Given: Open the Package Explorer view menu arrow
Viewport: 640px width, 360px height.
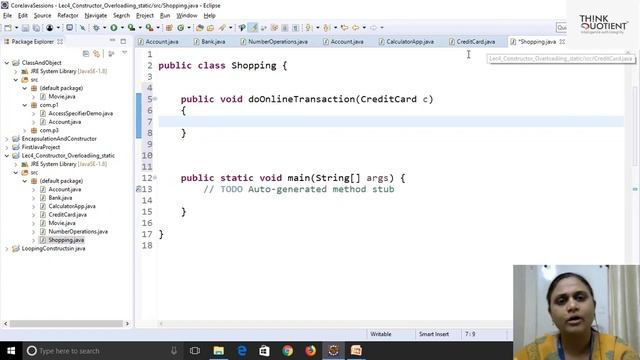Looking at the screenshot, I should [x=124, y=53].
